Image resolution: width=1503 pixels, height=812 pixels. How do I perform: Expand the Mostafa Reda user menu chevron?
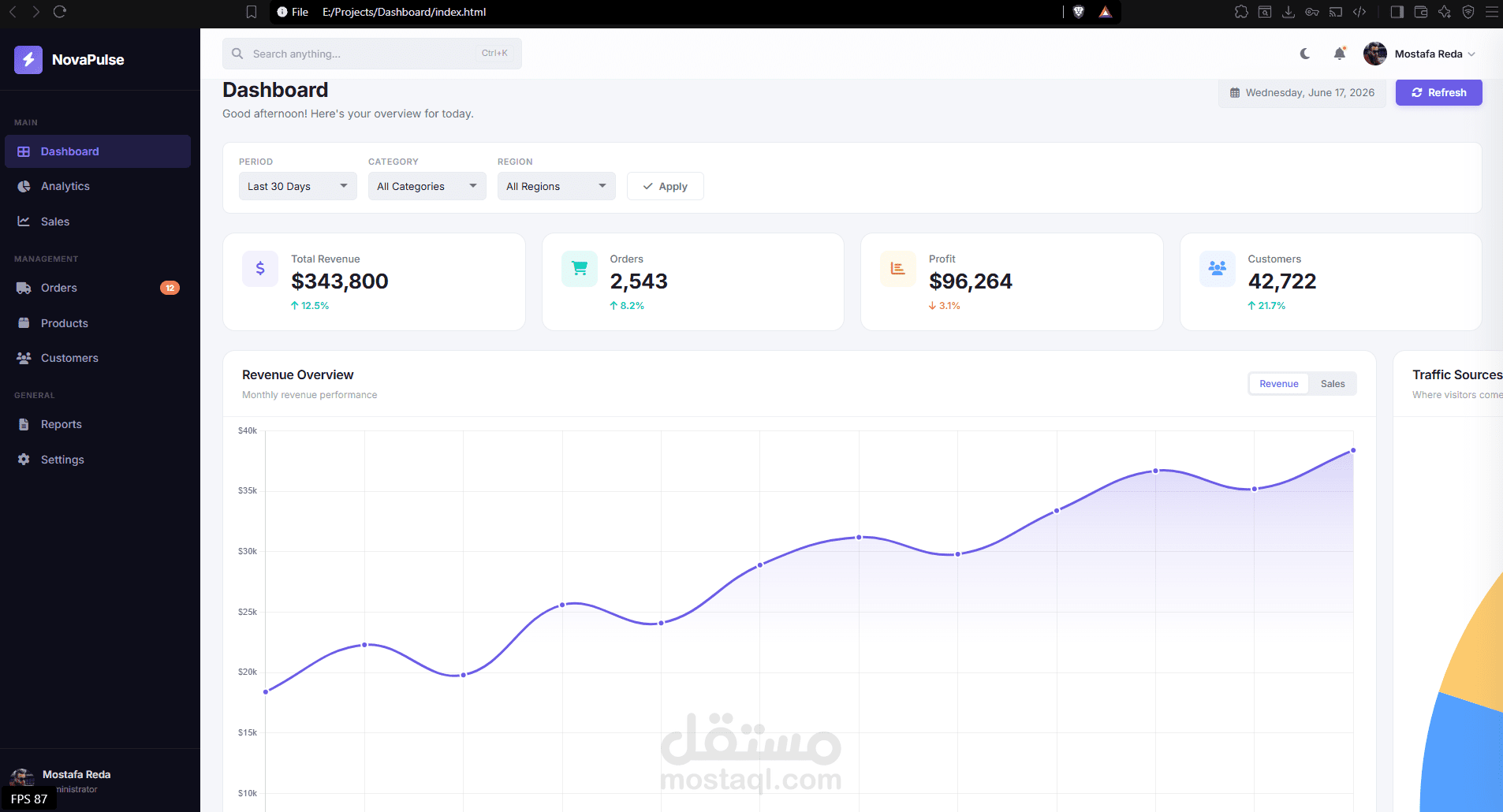click(x=1471, y=54)
